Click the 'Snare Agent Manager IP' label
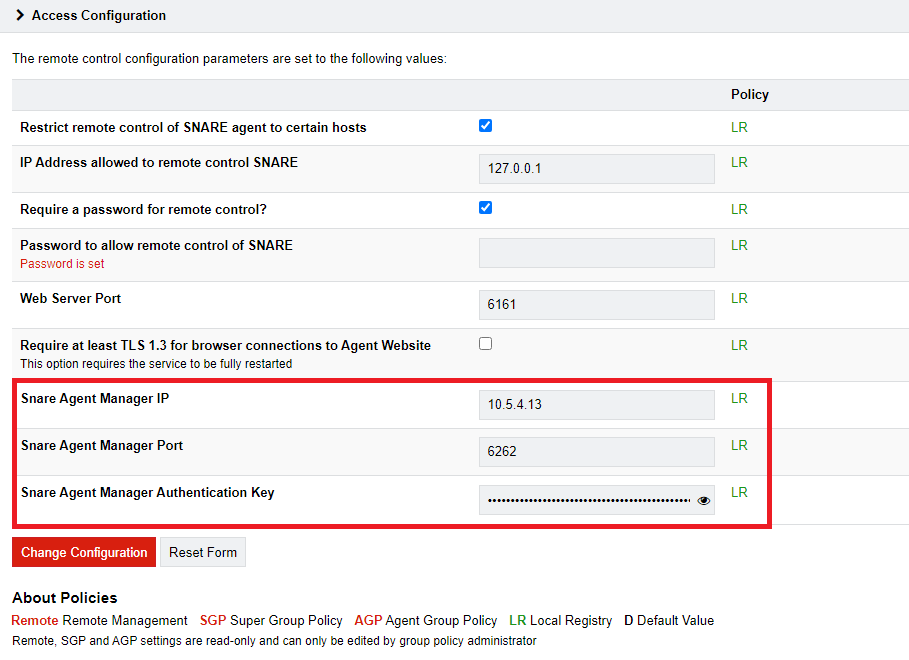The height and width of the screenshot is (660, 909). pos(95,398)
